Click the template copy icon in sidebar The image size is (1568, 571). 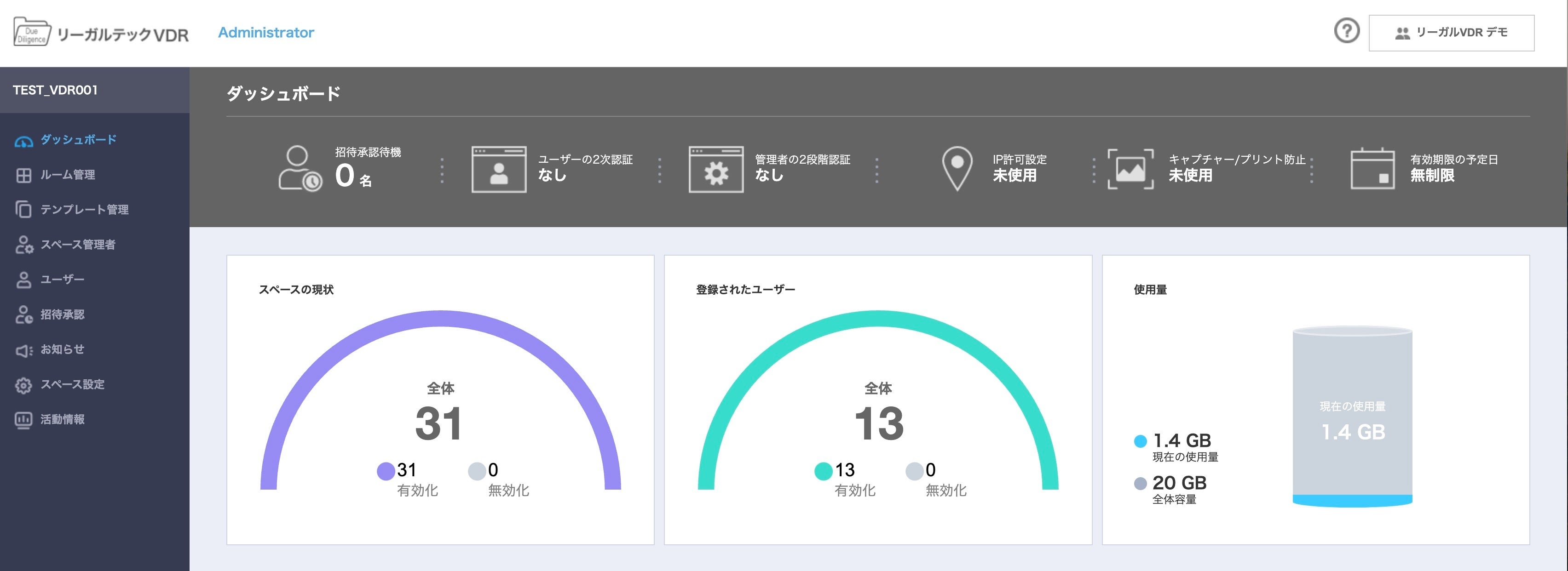23,210
